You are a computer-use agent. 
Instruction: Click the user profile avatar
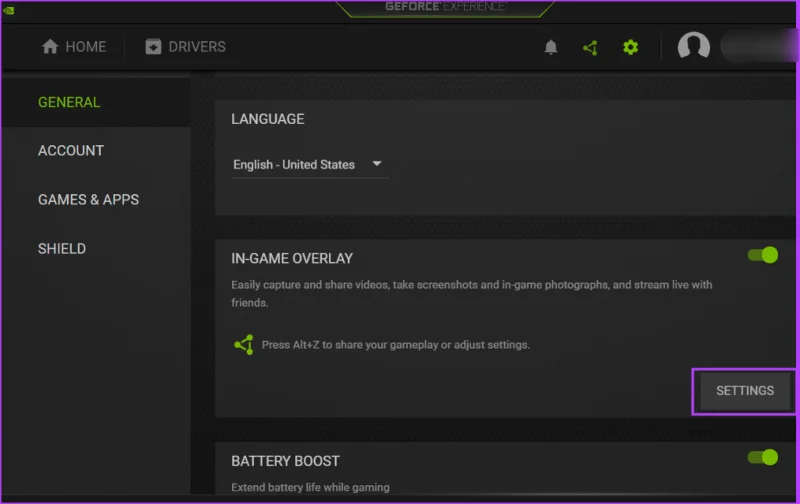pyautogui.click(x=693, y=46)
